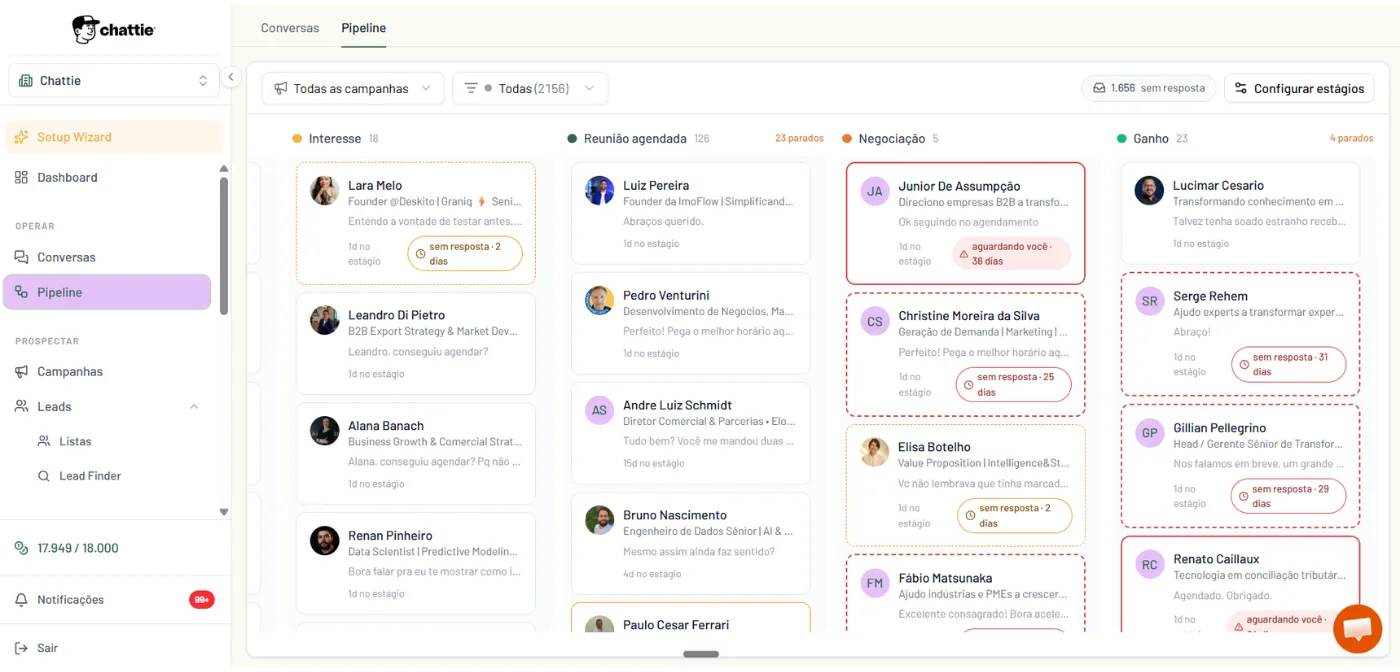The image size is (1400, 672).
Task: Open Lucimar Cesario's card
Action: coord(1241,213)
